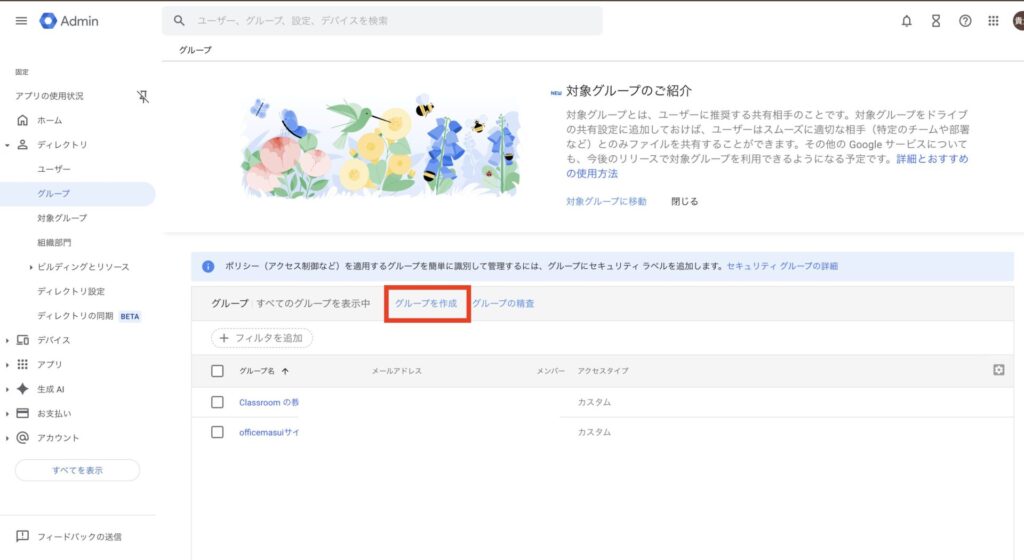
Task: Click the グループを作成 link
Action: [427, 303]
